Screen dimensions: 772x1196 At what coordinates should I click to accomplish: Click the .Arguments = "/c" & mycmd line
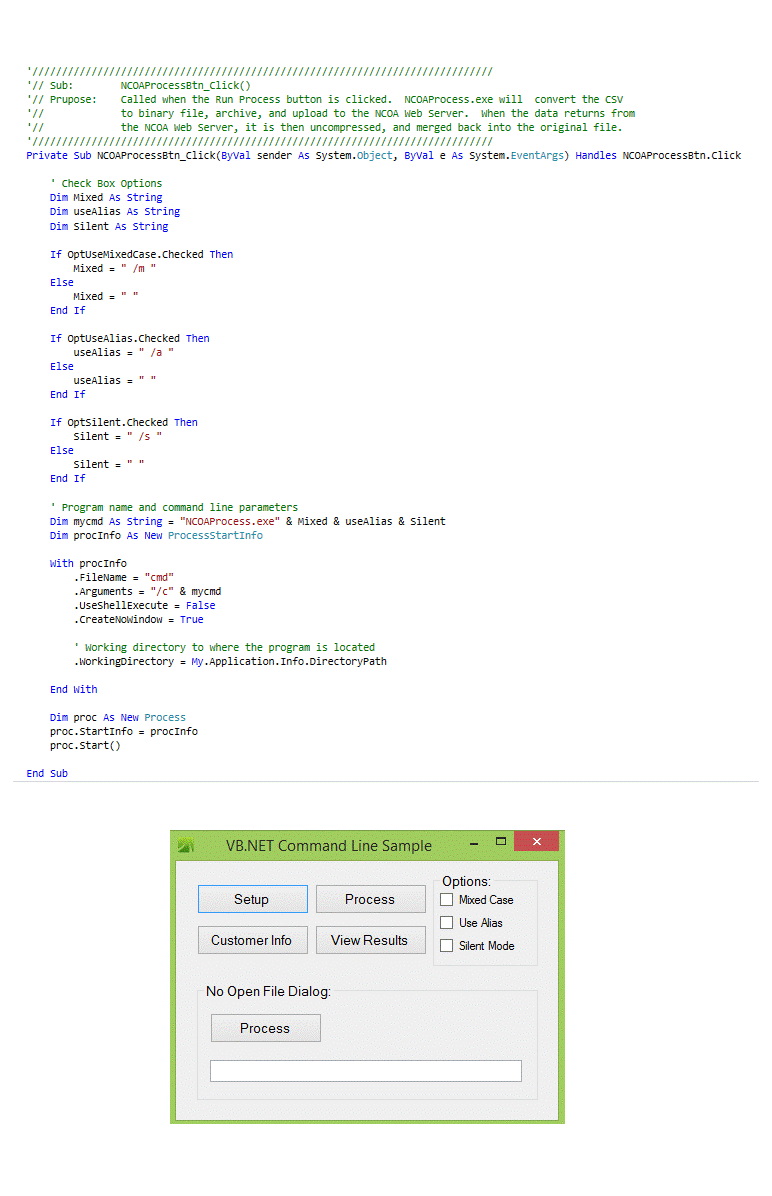pyautogui.click(x=148, y=592)
